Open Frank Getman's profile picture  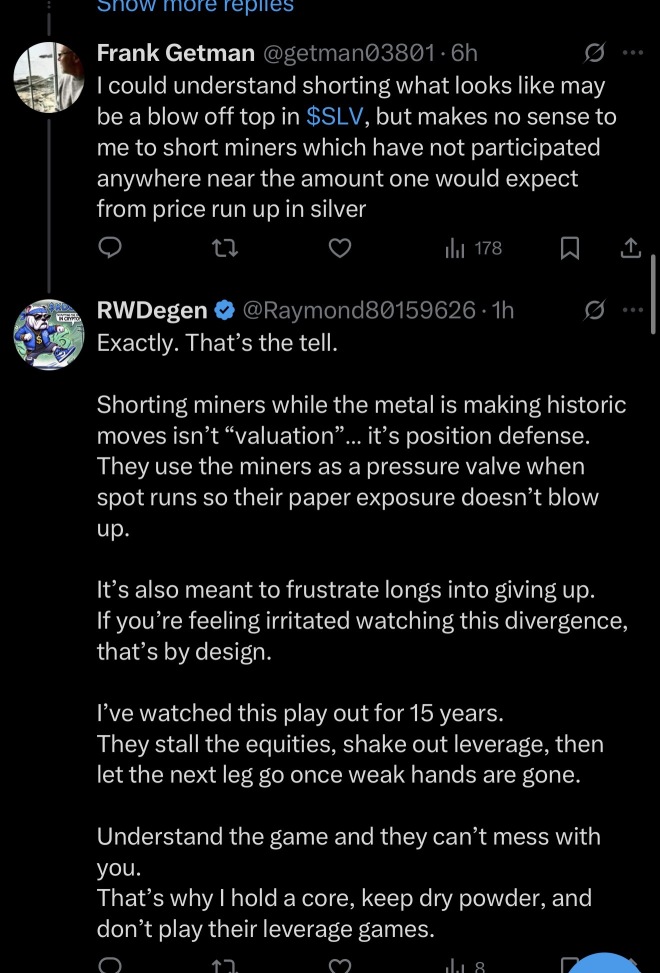pos(48,78)
